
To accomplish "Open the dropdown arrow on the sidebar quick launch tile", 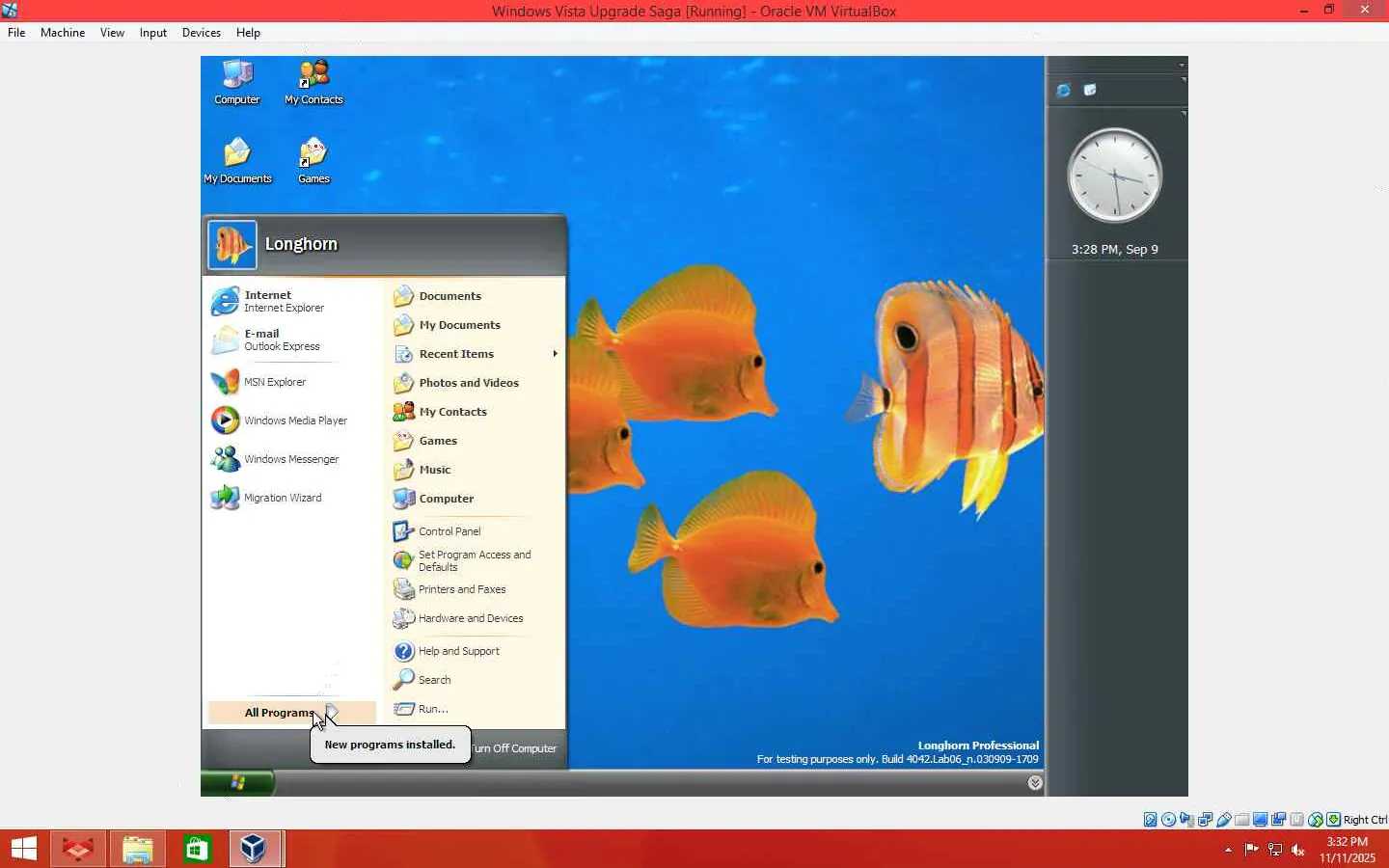I will 1184,80.
